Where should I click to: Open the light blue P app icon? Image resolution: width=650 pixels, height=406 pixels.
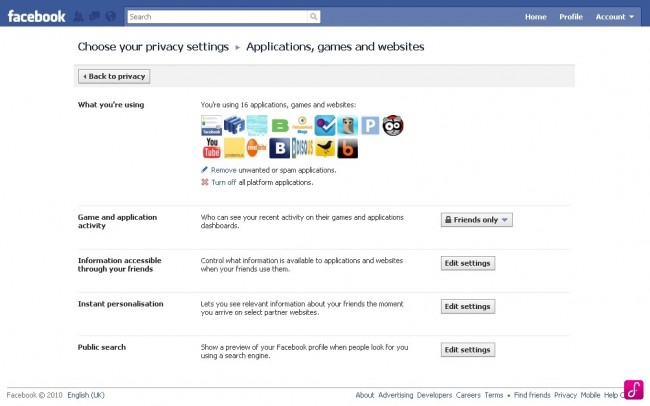click(370, 126)
